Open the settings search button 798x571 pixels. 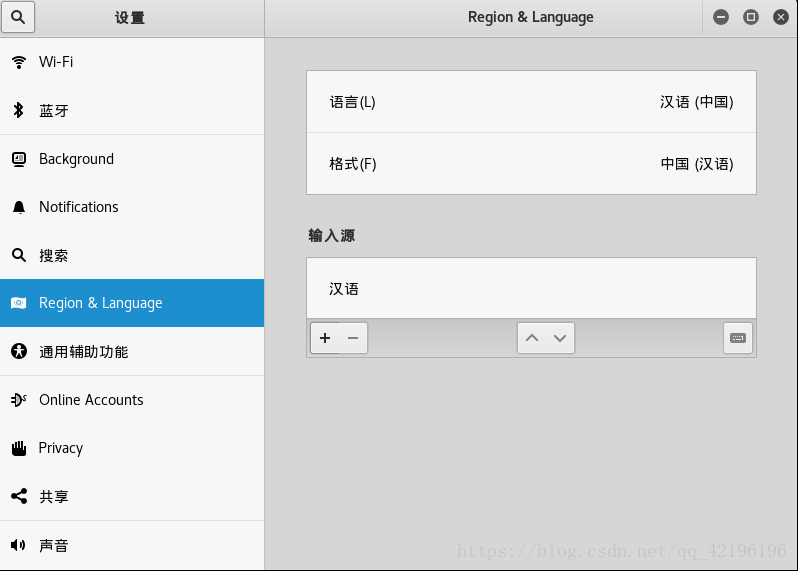(x=18, y=17)
